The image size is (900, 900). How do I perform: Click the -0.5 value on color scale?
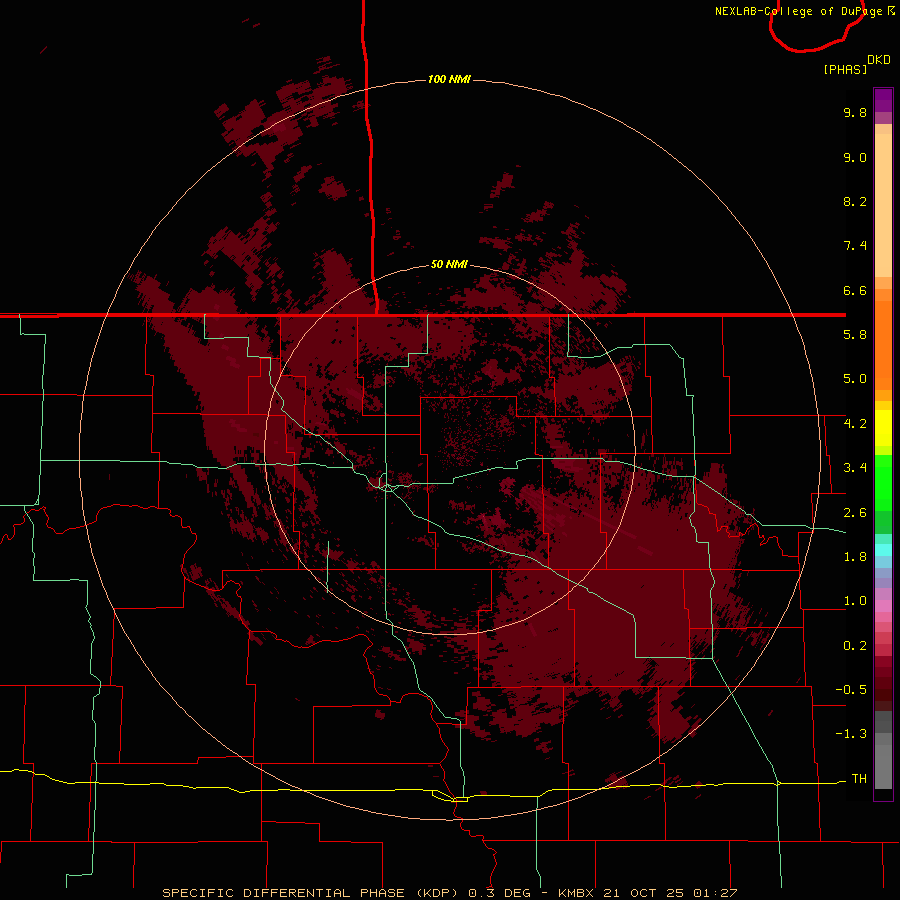click(x=851, y=690)
